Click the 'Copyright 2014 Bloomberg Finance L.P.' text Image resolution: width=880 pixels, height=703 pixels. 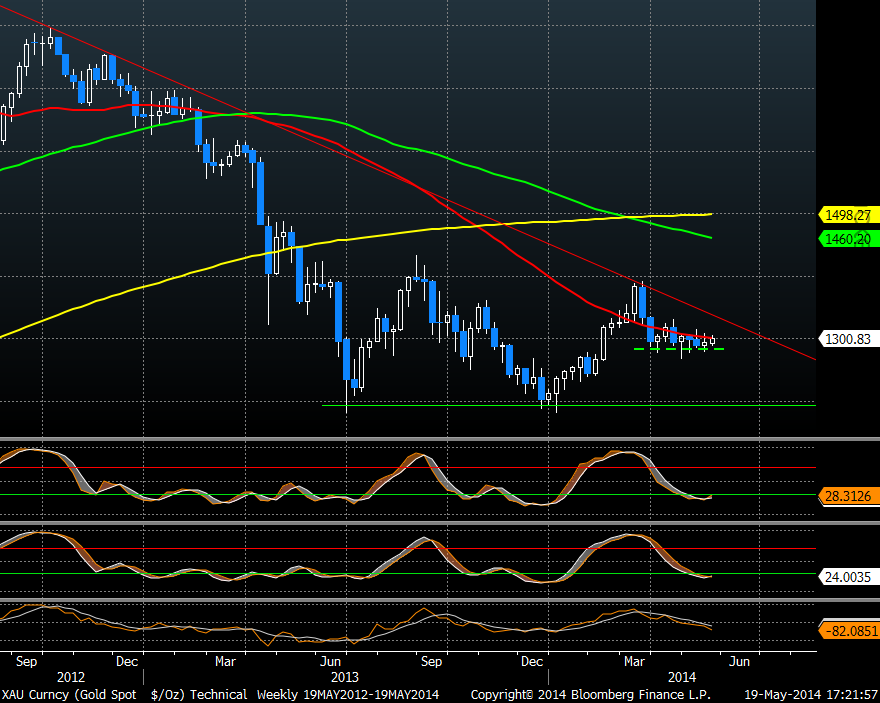pyautogui.click(x=590, y=695)
